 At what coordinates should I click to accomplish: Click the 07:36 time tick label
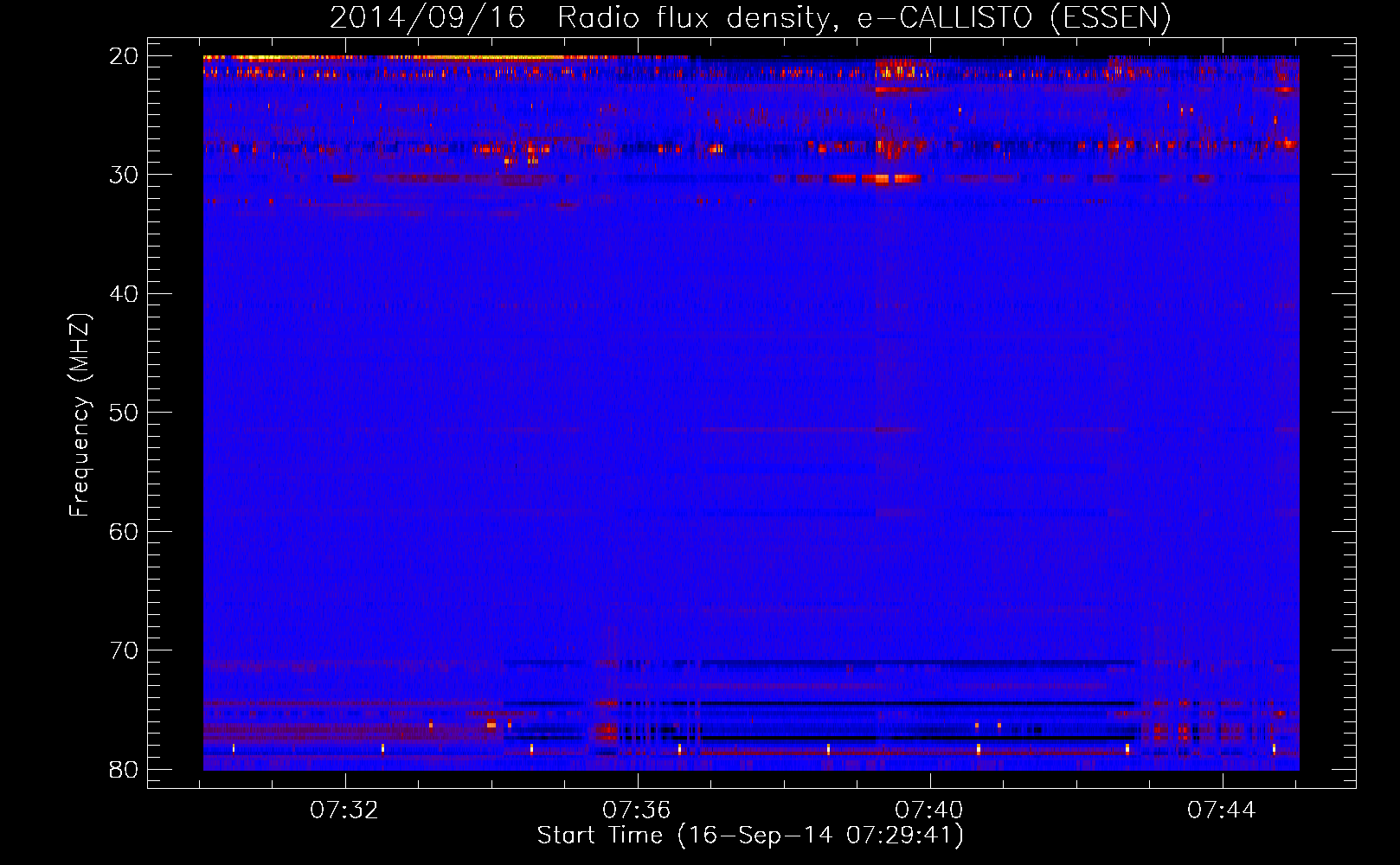pos(637,811)
